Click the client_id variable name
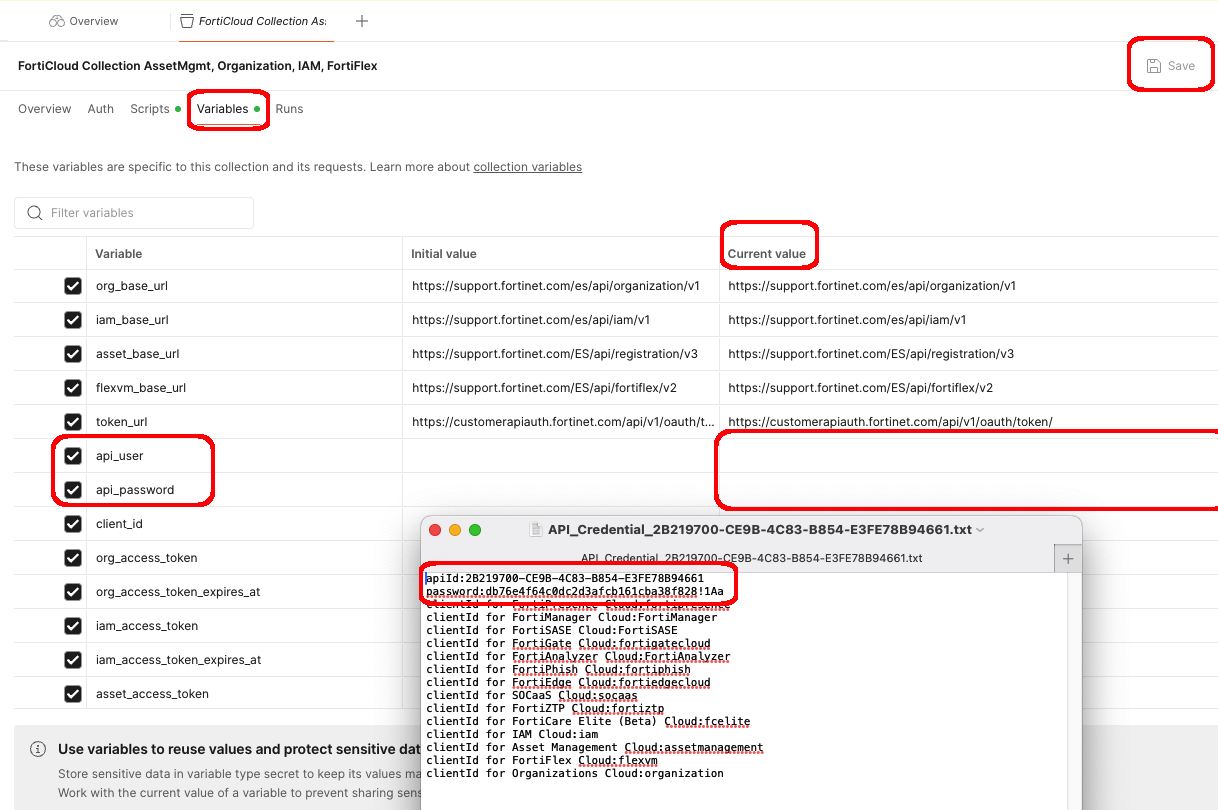Viewport: 1218px width, 810px height. pyautogui.click(x=119, y=524)
